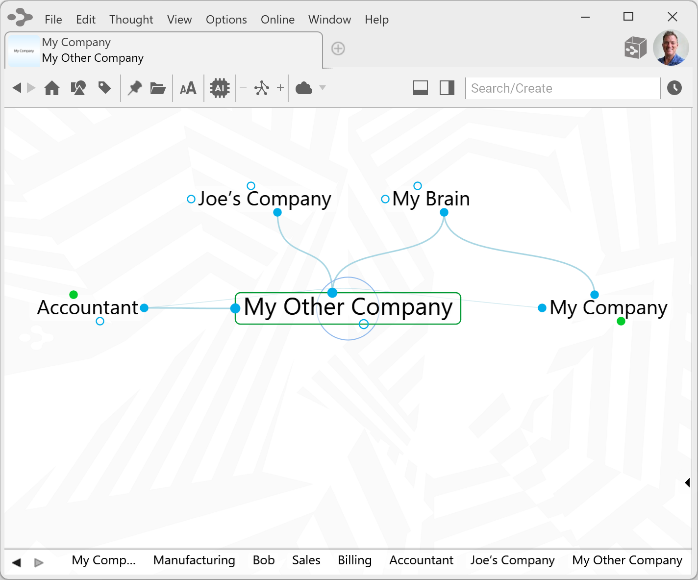Click Manufacturing in the history bar
The height and width of the screenshot is (580, 698).
[194, 560]
